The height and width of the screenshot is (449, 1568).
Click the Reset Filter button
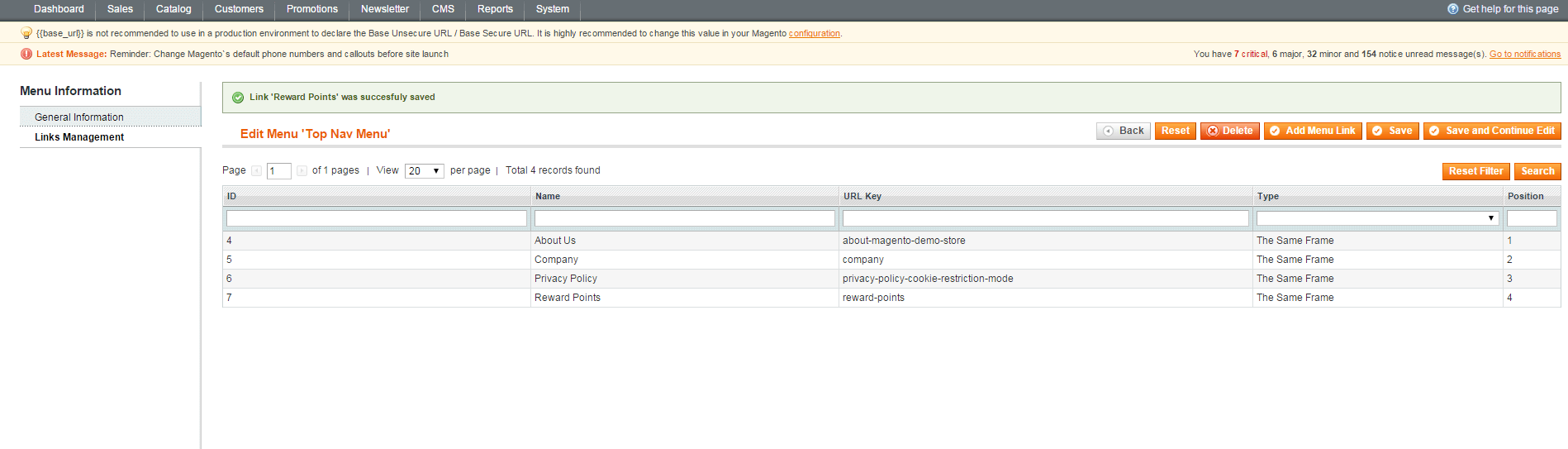[x=1475, y=171]
